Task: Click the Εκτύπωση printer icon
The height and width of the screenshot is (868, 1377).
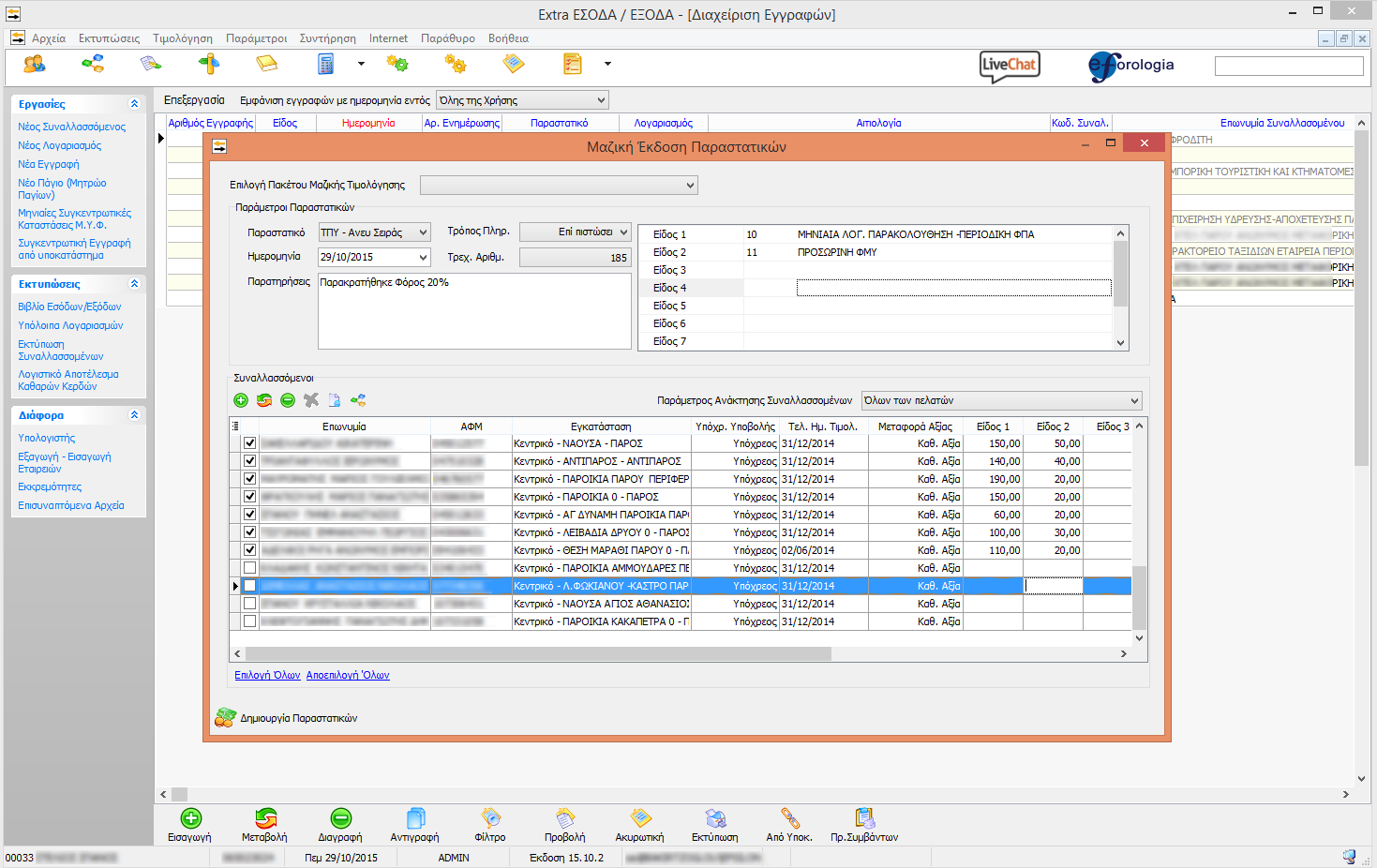Action: pos(715,818)
